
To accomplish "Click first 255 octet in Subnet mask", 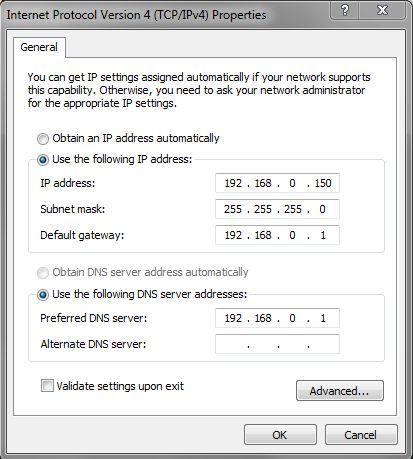I will [x=233, y=209].
